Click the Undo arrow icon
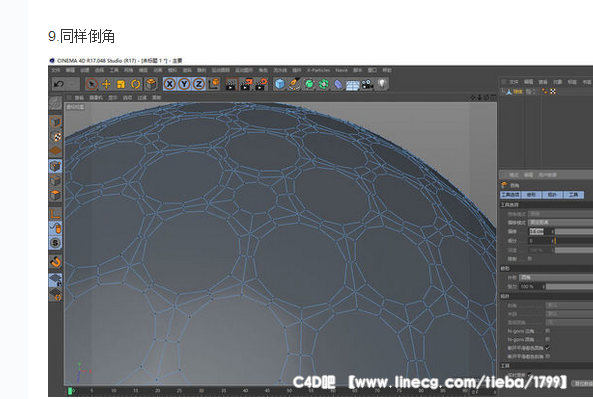Image resolution: width=593 pixels, height=399 pixels. [x=59, y=84]
